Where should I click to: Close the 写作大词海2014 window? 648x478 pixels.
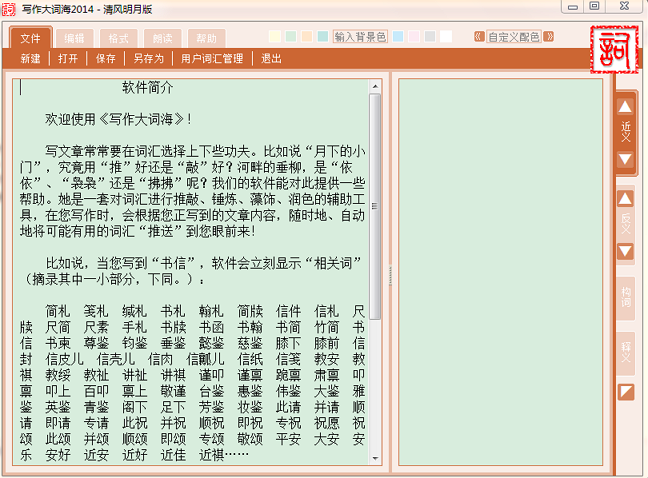pos(624,7)
